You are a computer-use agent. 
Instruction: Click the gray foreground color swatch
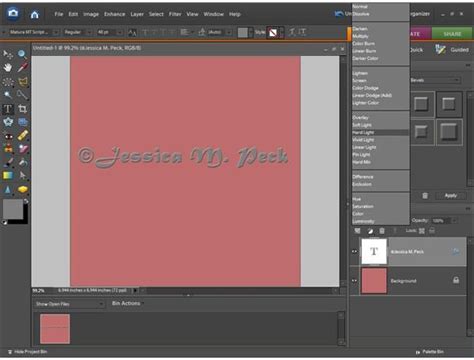click(13, 209)
